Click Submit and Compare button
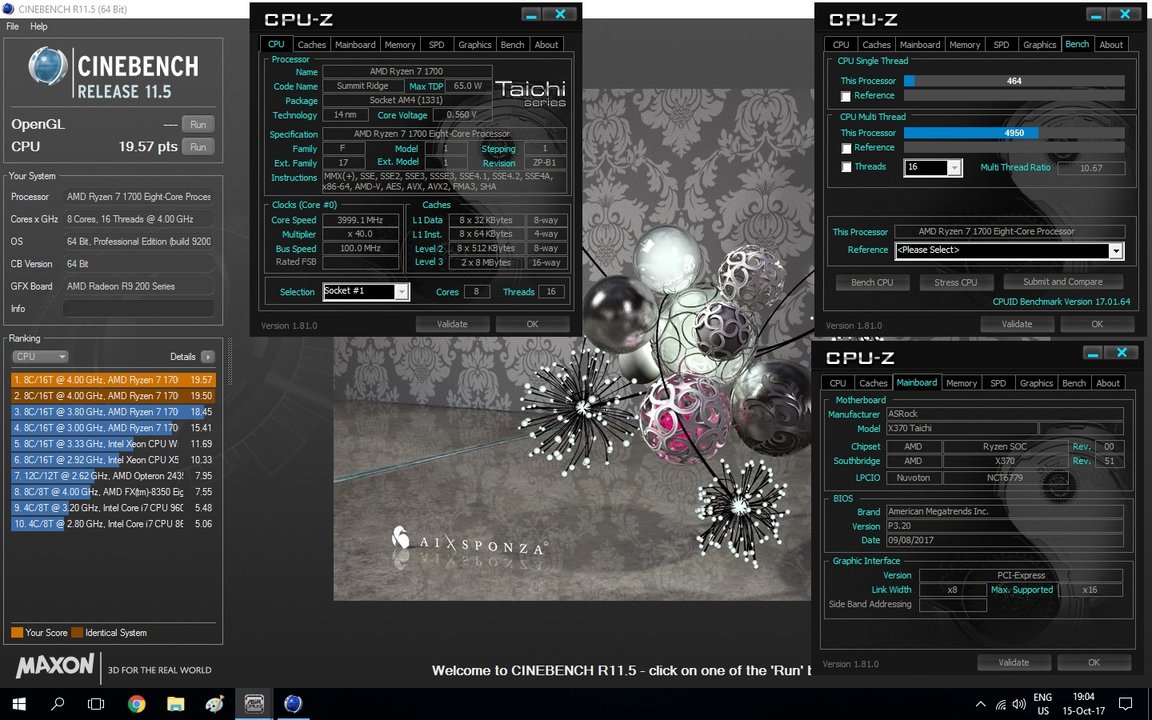1152x720 pixels. [x=1062, y=281]
